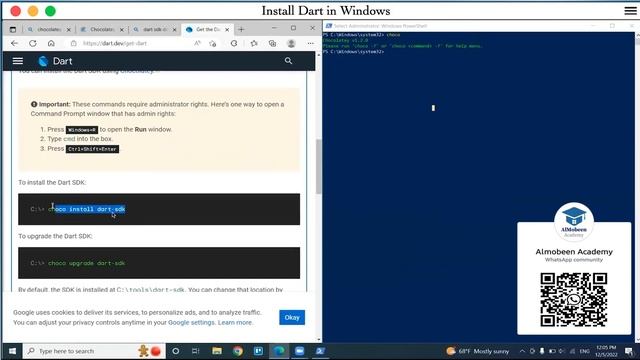Open the Trello app on taskbar
640x360 pixels.
pos(258,351)
